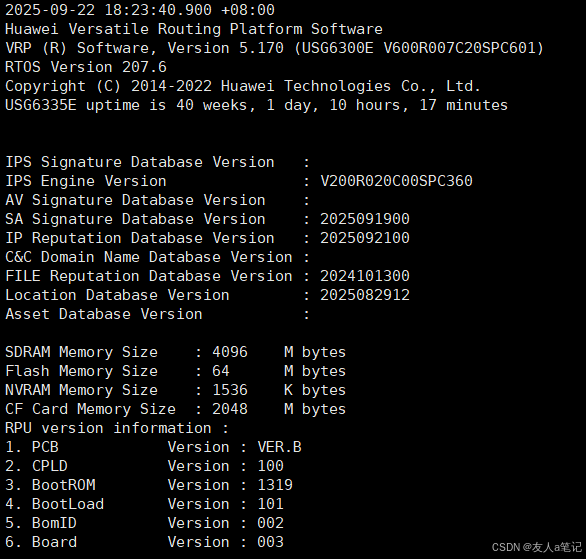Click '2. CPLD' row label
The width and height of the screenshot is (586, 559).
[36, 466]
